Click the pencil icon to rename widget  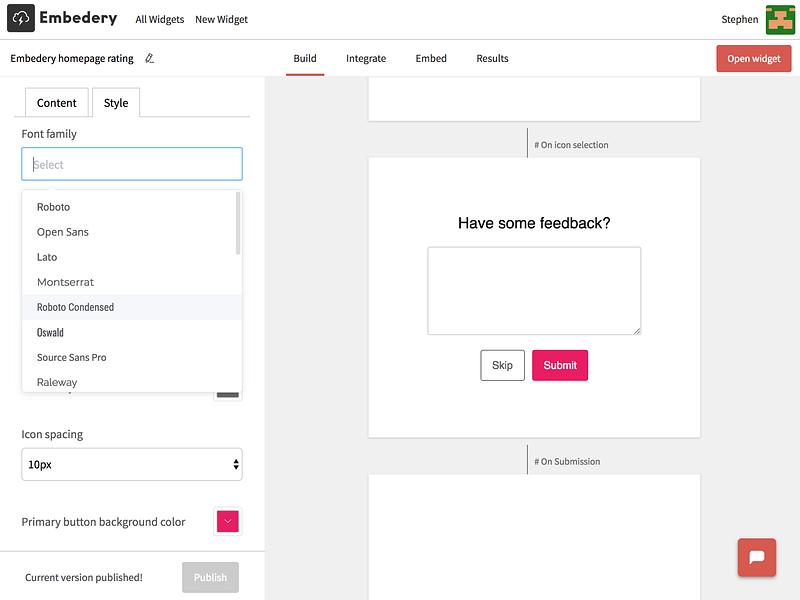pyautogui.click(x=149, y=58)
